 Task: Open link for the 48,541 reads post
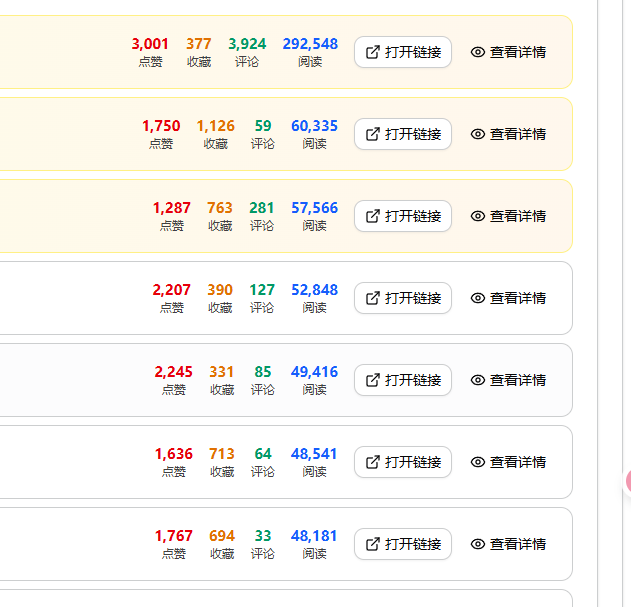(x=403, y=462)
